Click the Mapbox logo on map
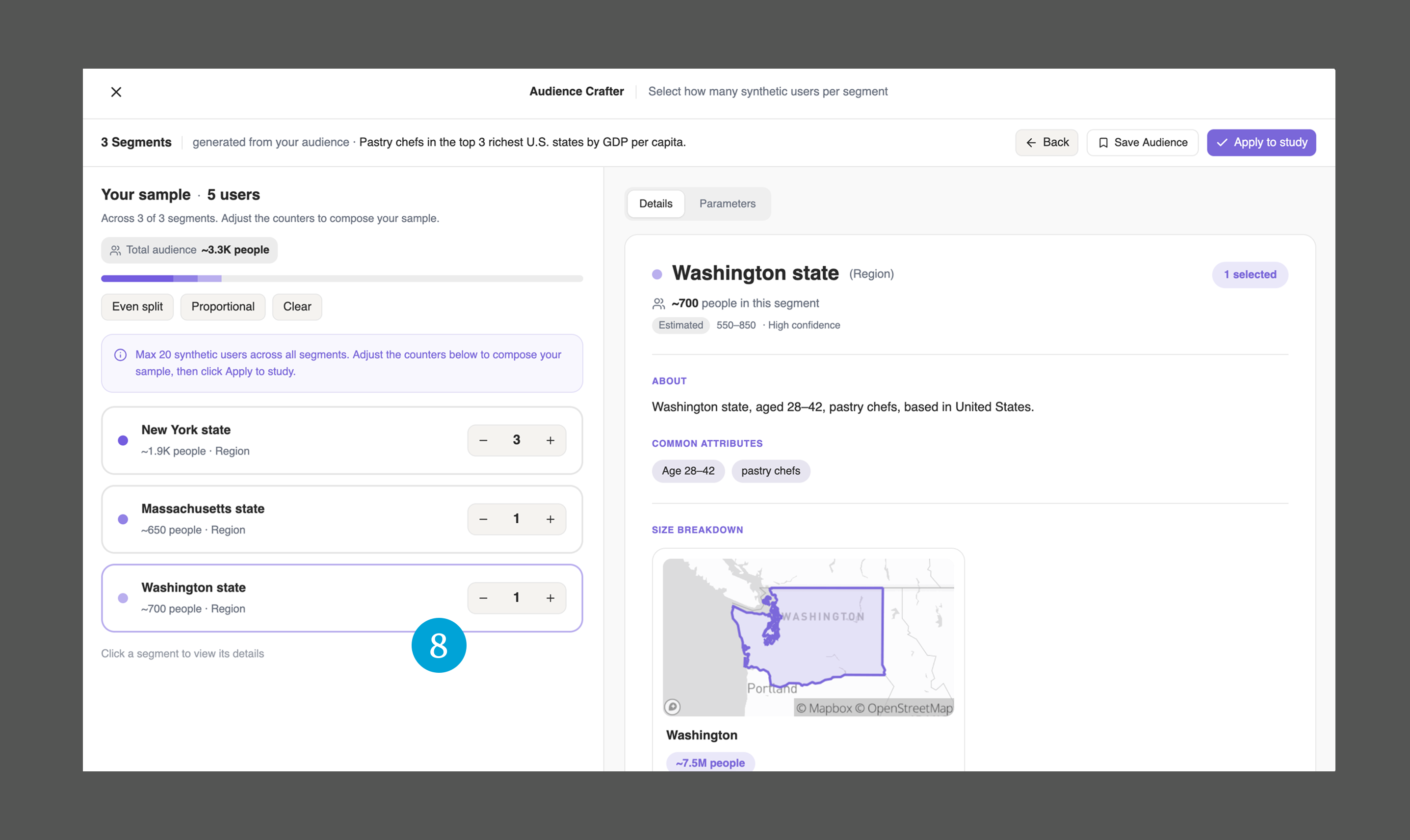This screenshot has height=840, width=1410. 672,707
